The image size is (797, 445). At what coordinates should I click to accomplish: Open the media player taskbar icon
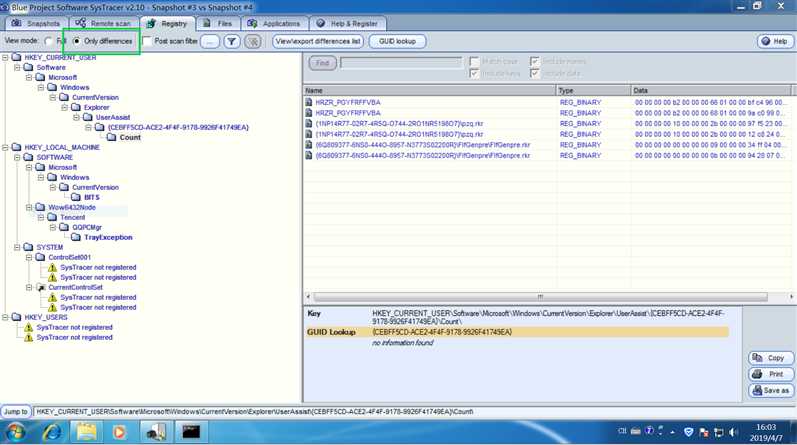pos(119,433)
